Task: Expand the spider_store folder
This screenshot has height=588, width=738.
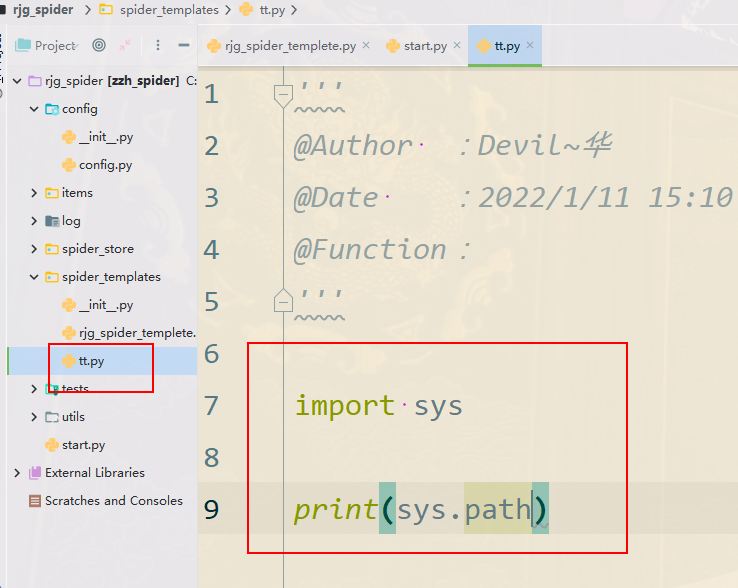Action: (34, 249)
